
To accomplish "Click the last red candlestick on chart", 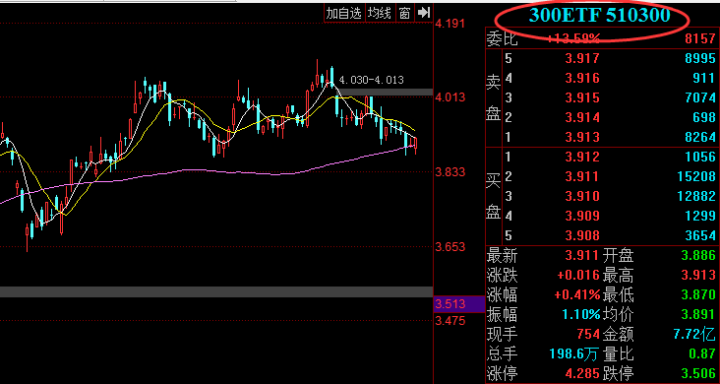I will pyautogui.click(x=416, y=146).
